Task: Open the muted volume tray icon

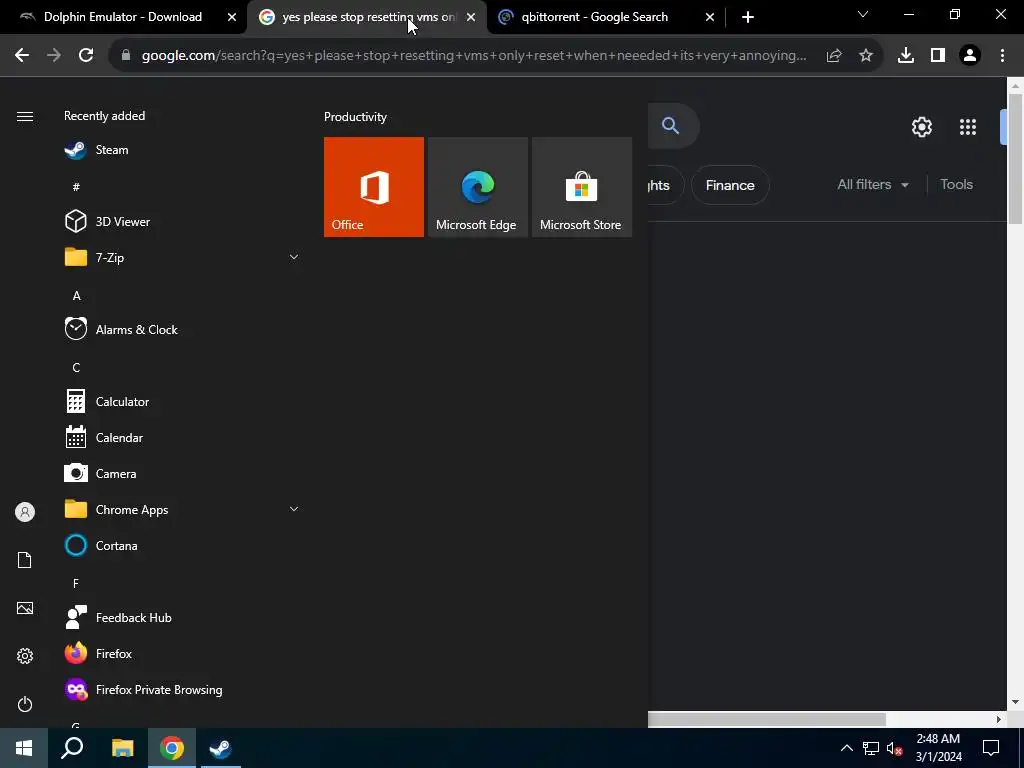Action: [x=894, y=748]
